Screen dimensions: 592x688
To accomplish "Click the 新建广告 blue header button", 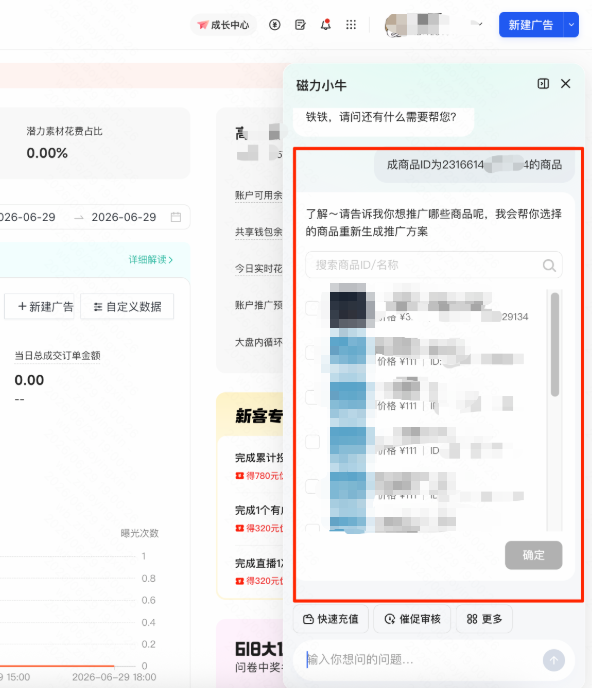I will pyautogui.click(x=531, y=25).
